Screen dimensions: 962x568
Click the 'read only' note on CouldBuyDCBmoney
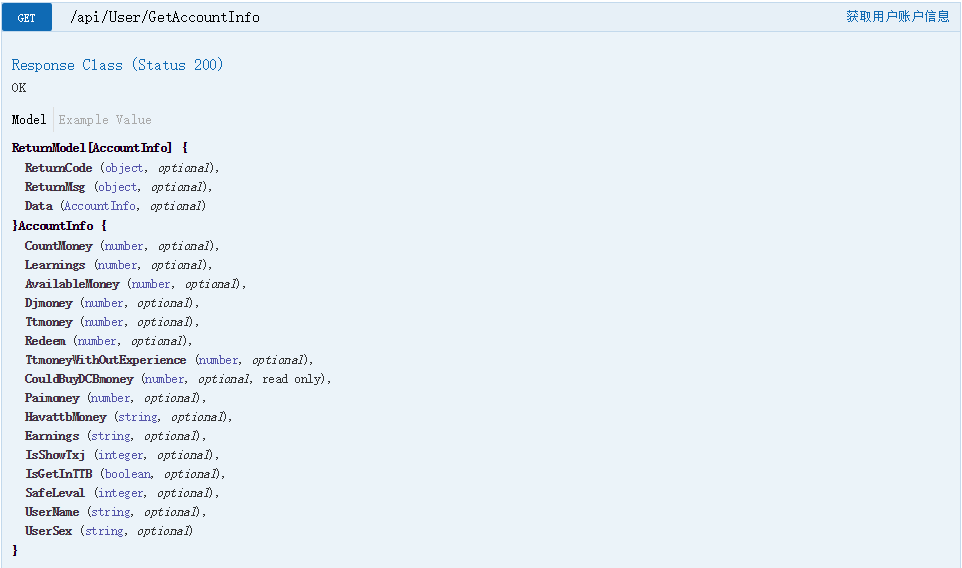pyautogui.click(x=291, y=379)
